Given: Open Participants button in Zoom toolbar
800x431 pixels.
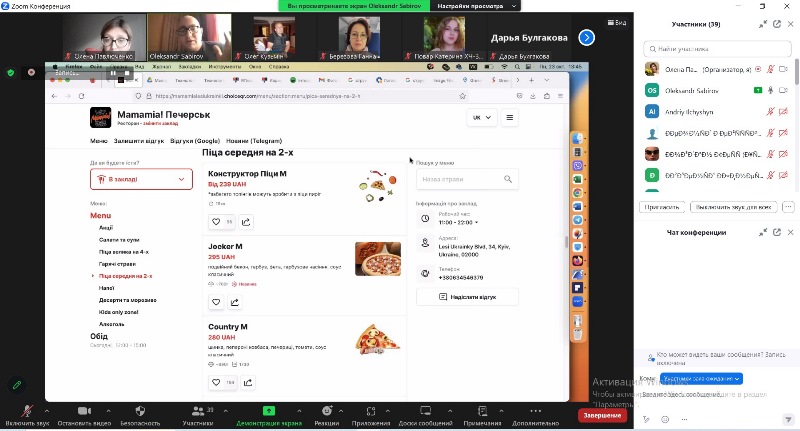Looking at the screenshot, I should coord(198,411).
